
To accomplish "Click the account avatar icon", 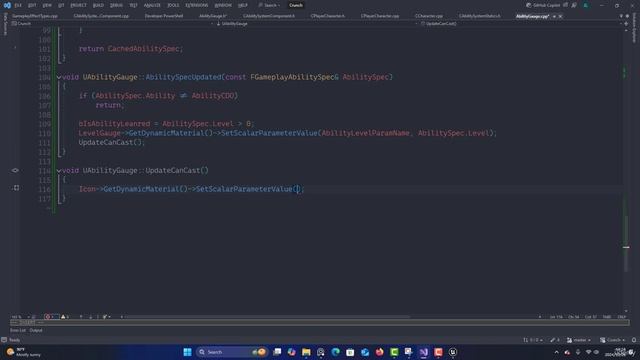I will (586, 5).
